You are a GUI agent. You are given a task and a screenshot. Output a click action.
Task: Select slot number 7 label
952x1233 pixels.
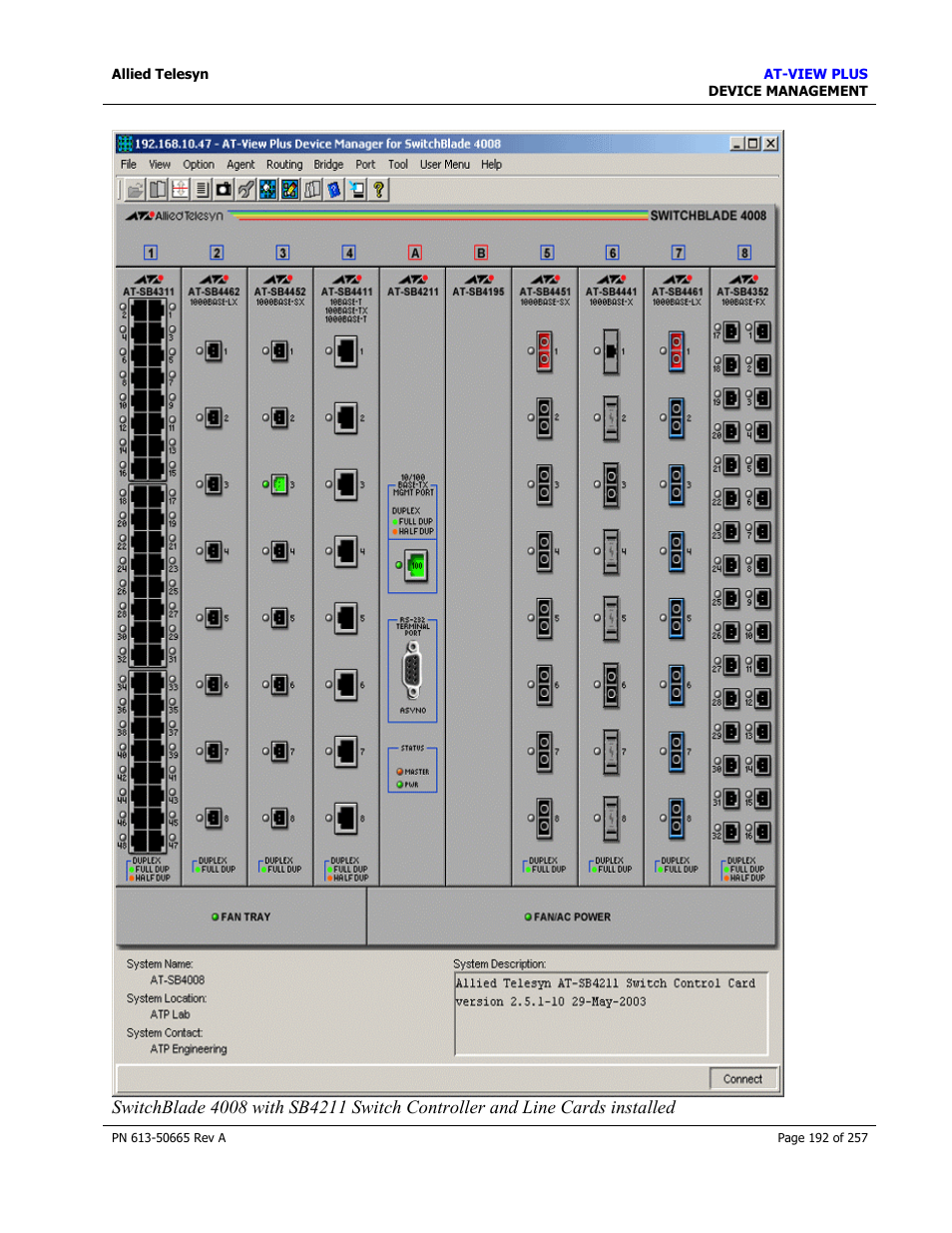pyautogui.click(x=679, y=253)
